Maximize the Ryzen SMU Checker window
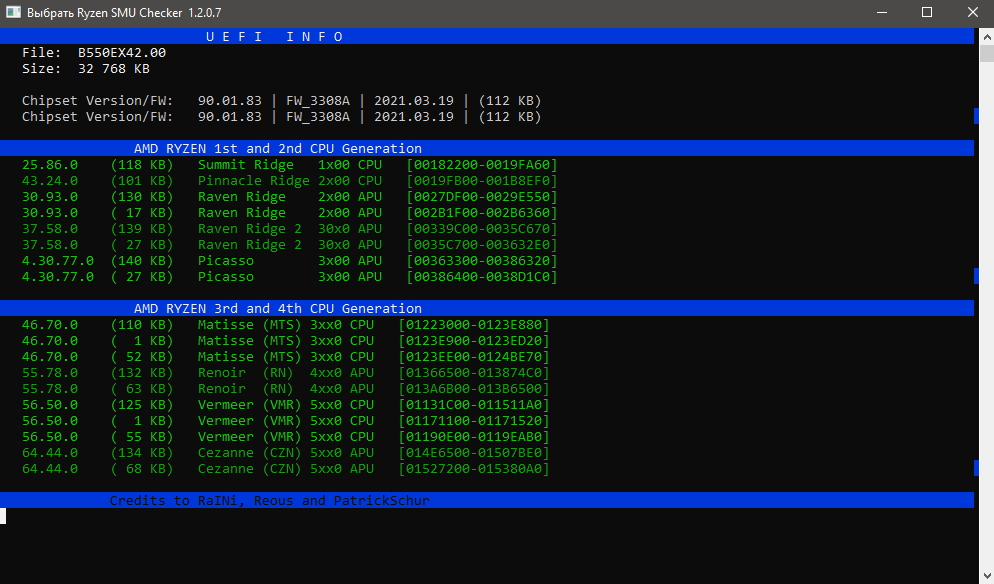Image resolution: width=994 pixels, height=584 pixels. 927,13
